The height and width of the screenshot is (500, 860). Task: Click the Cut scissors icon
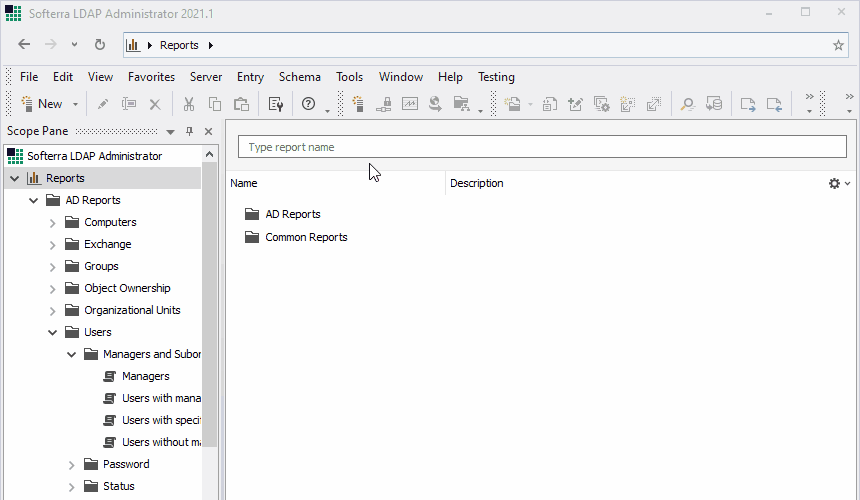tap(189, 104)
